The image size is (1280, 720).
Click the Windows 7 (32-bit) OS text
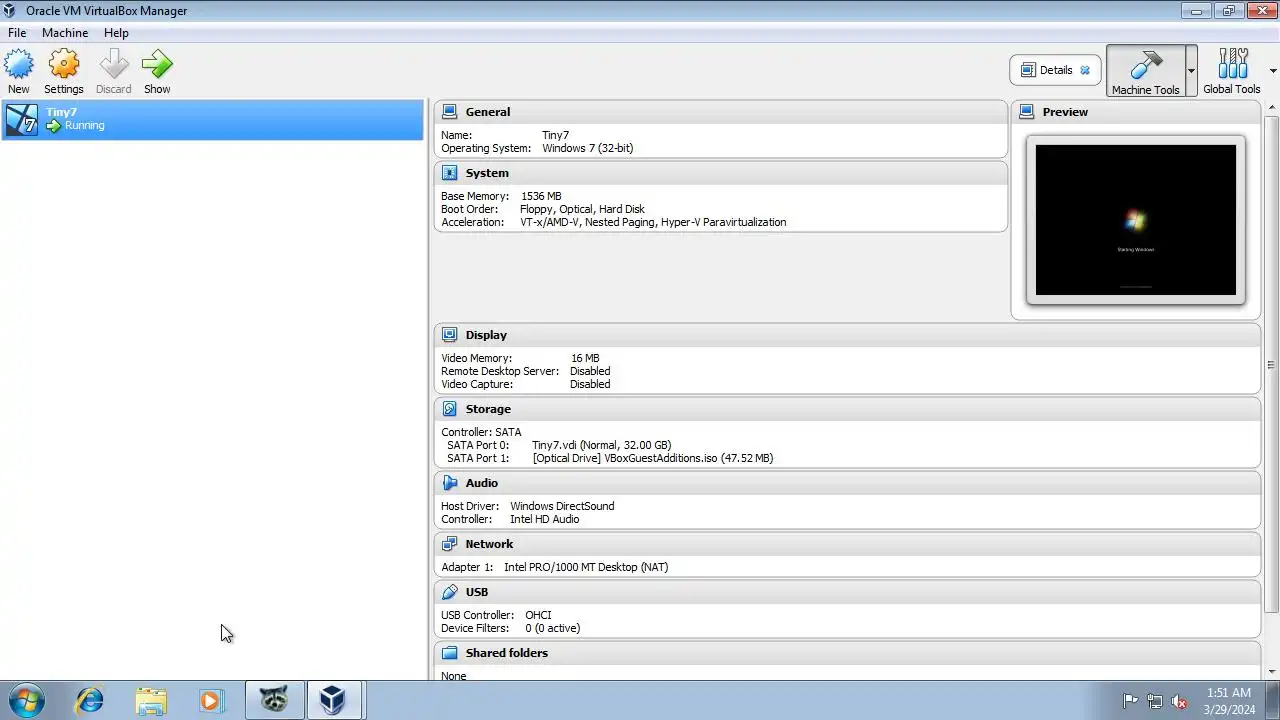[587, 148]
